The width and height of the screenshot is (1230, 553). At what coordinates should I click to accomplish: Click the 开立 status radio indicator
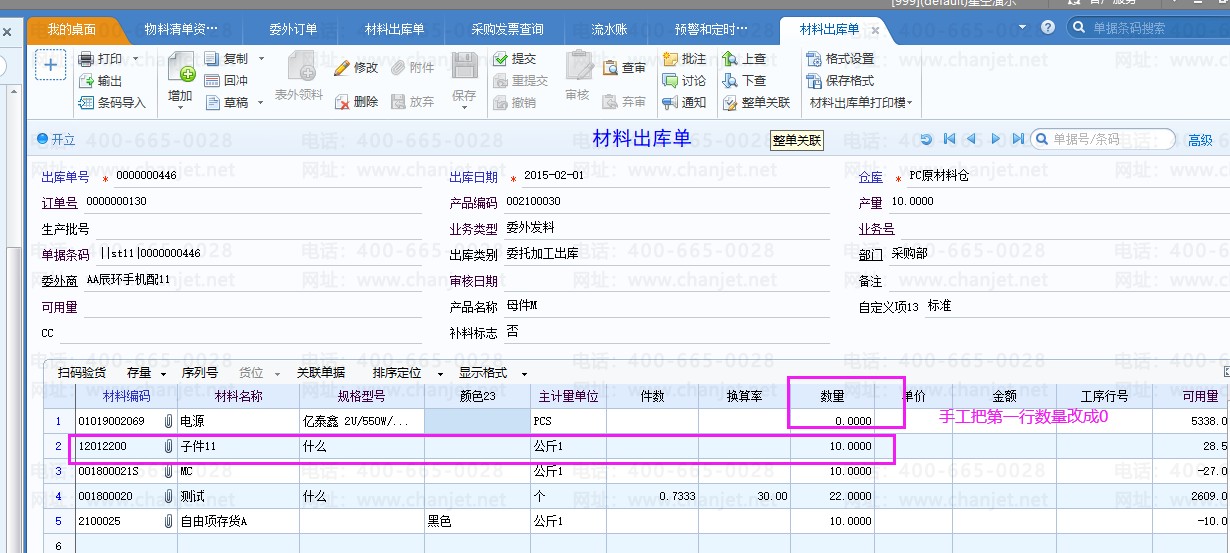tap(42, 139)
